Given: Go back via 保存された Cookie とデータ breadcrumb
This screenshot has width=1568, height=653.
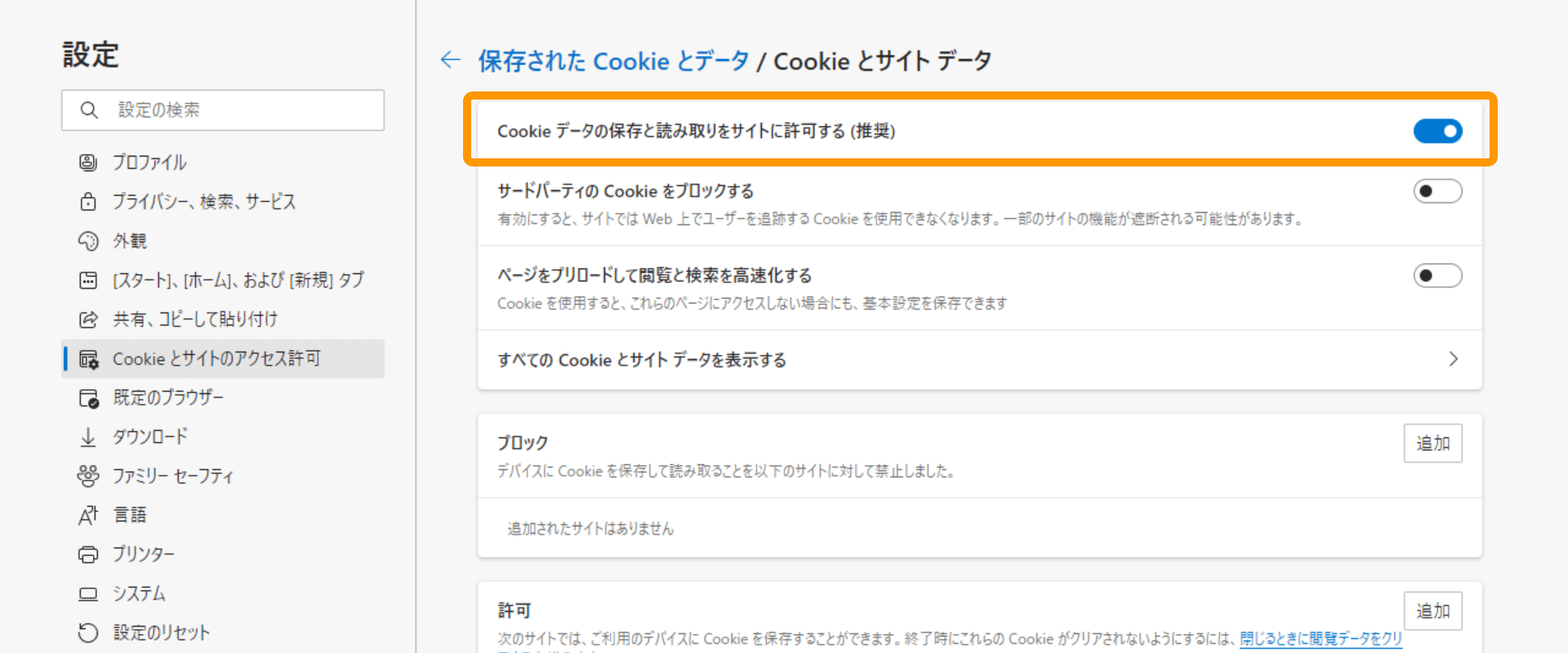Looking at the screenshot, I should click(x=613, y=60).
